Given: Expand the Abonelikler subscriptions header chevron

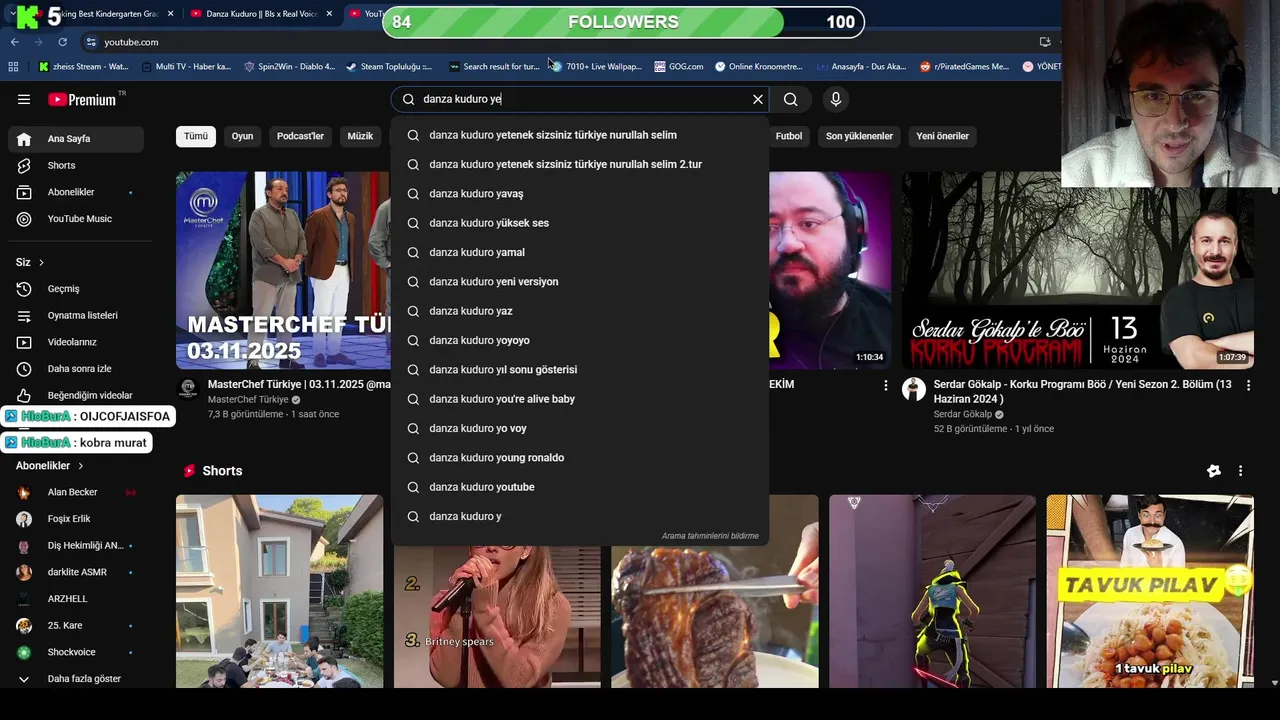Looking at the screenshot, I should point(81,466).
